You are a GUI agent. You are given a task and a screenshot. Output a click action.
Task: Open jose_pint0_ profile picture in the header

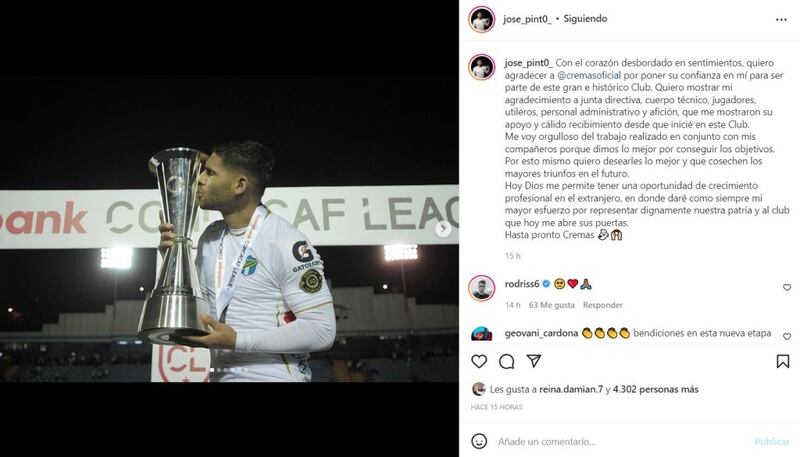point(482,19)
